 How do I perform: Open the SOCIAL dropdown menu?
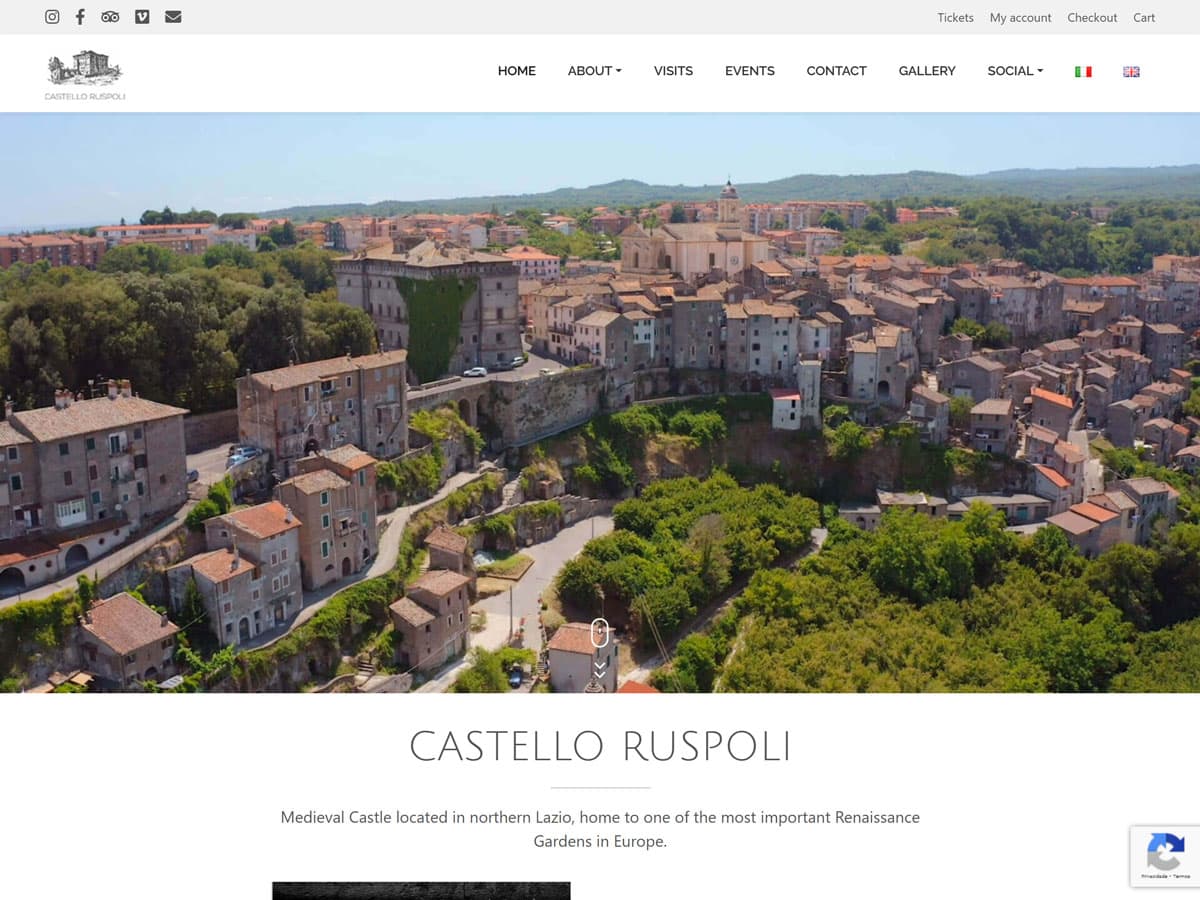click(x=1014, y=71)
